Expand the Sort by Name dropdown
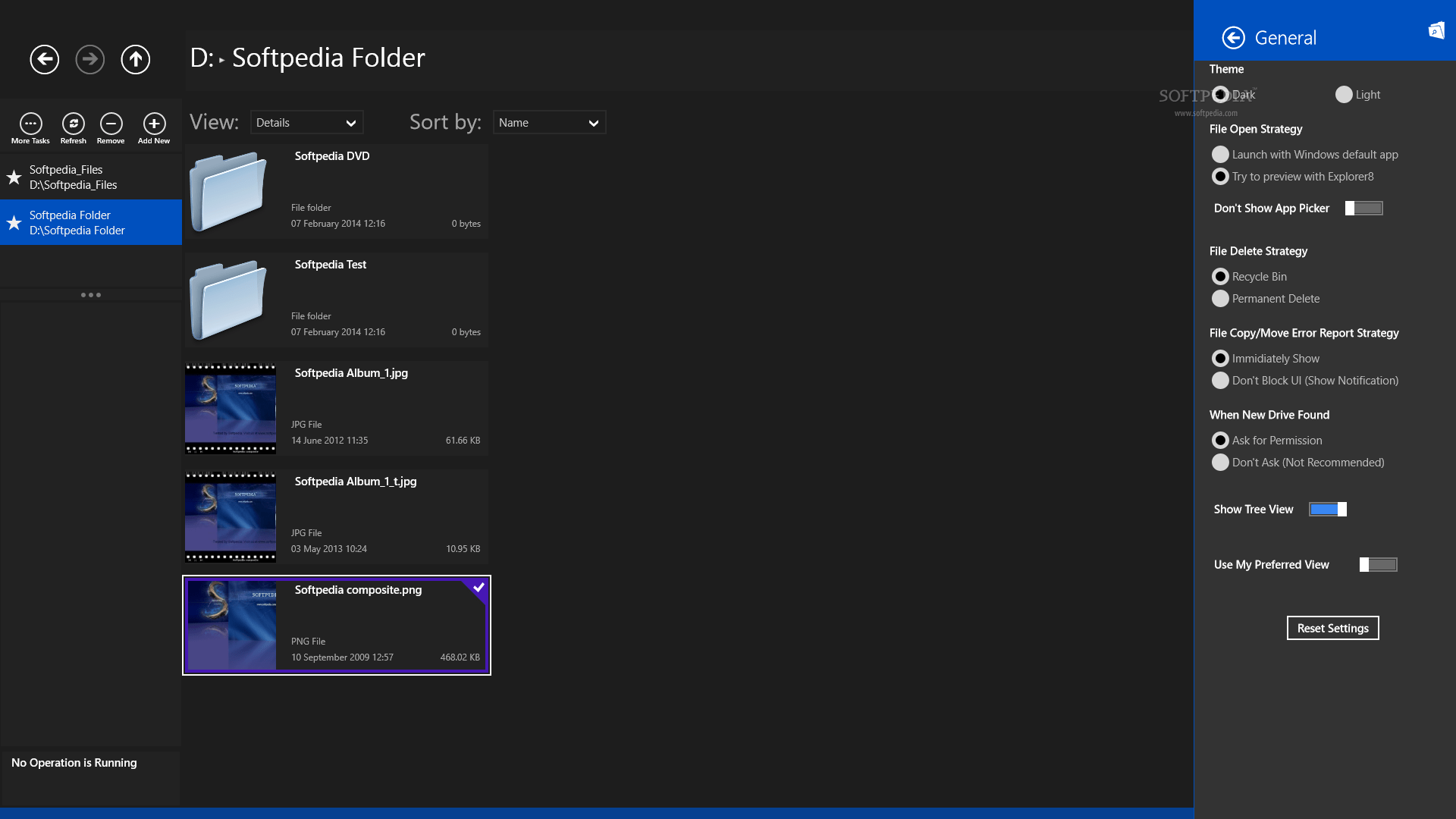The height and width of the screenshot is (819, 1456). coord(549,123)
